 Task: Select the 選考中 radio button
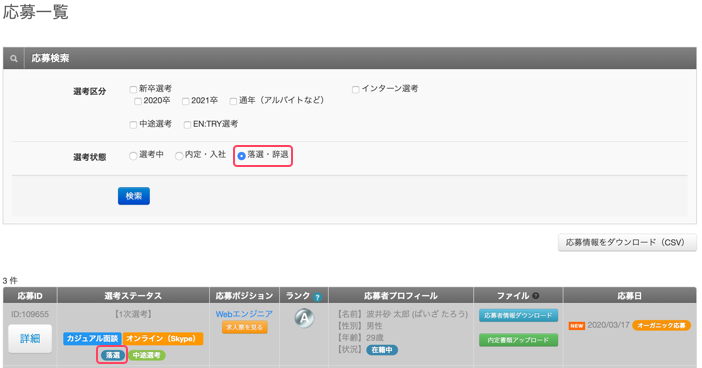[x=133, y=156]
